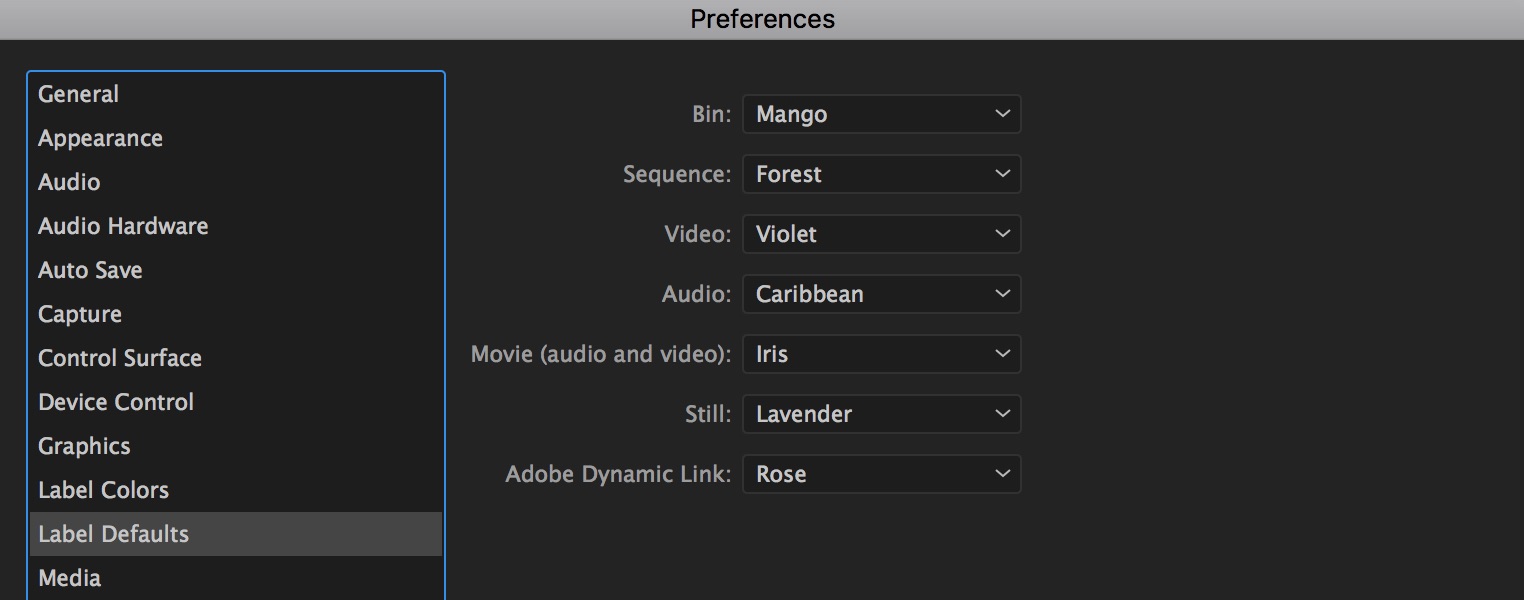Open the Media preferences category
Viewport: 1524px width, 600px height.
236,578
